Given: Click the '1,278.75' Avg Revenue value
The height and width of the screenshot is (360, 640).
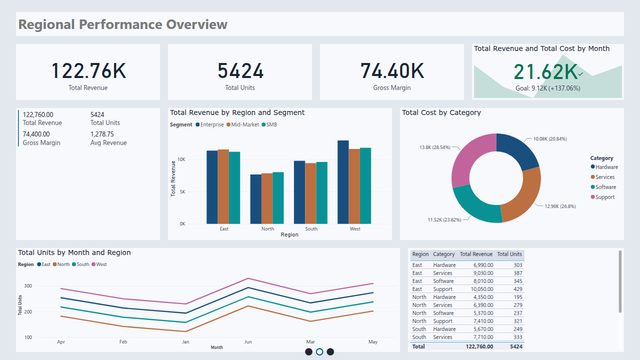Looking at the screenshot, I should point(102,134).
